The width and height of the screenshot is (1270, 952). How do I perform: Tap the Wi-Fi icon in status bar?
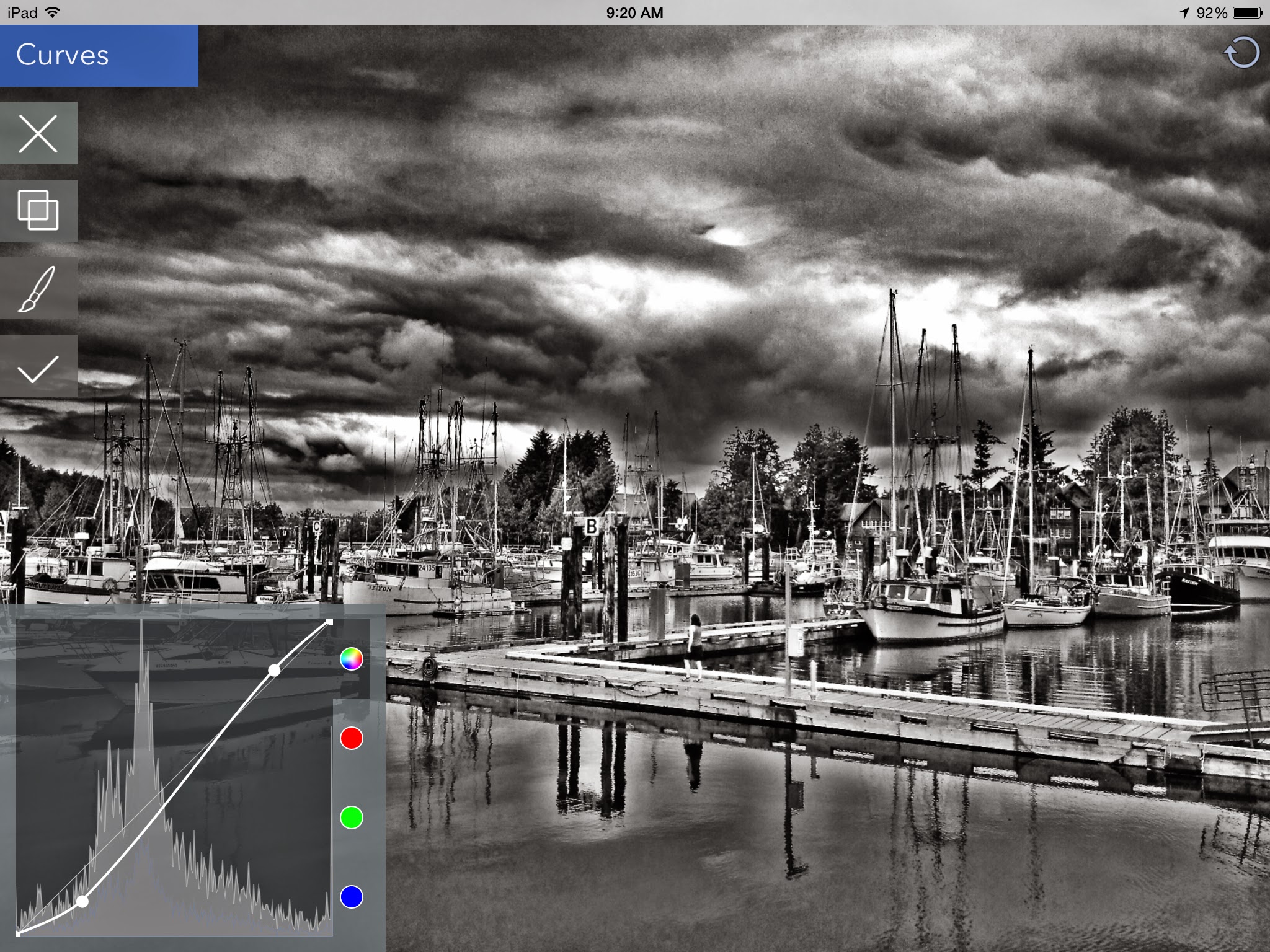pyautogui.click(x=53, y=12)
